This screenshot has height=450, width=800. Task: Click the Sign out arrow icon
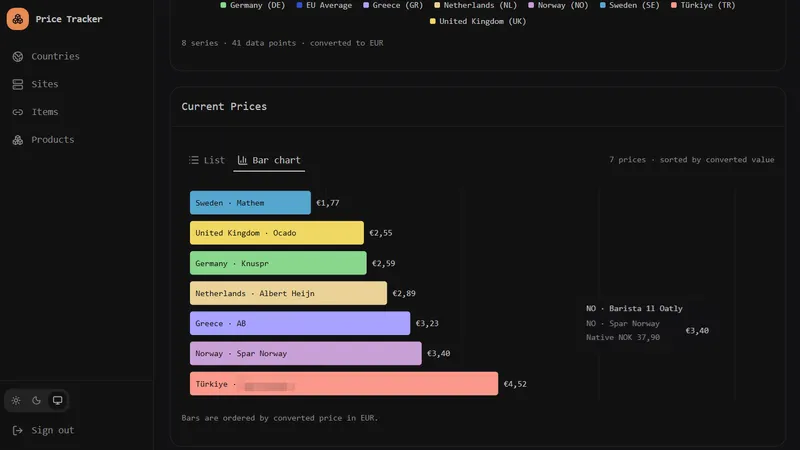tap(17, 430)
